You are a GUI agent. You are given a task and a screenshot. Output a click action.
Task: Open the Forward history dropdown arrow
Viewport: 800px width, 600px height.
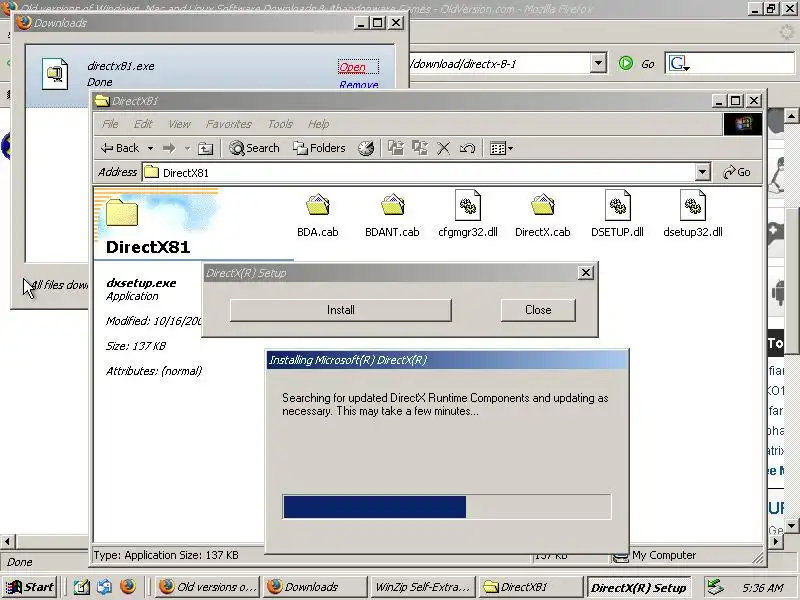coord(187,148)
